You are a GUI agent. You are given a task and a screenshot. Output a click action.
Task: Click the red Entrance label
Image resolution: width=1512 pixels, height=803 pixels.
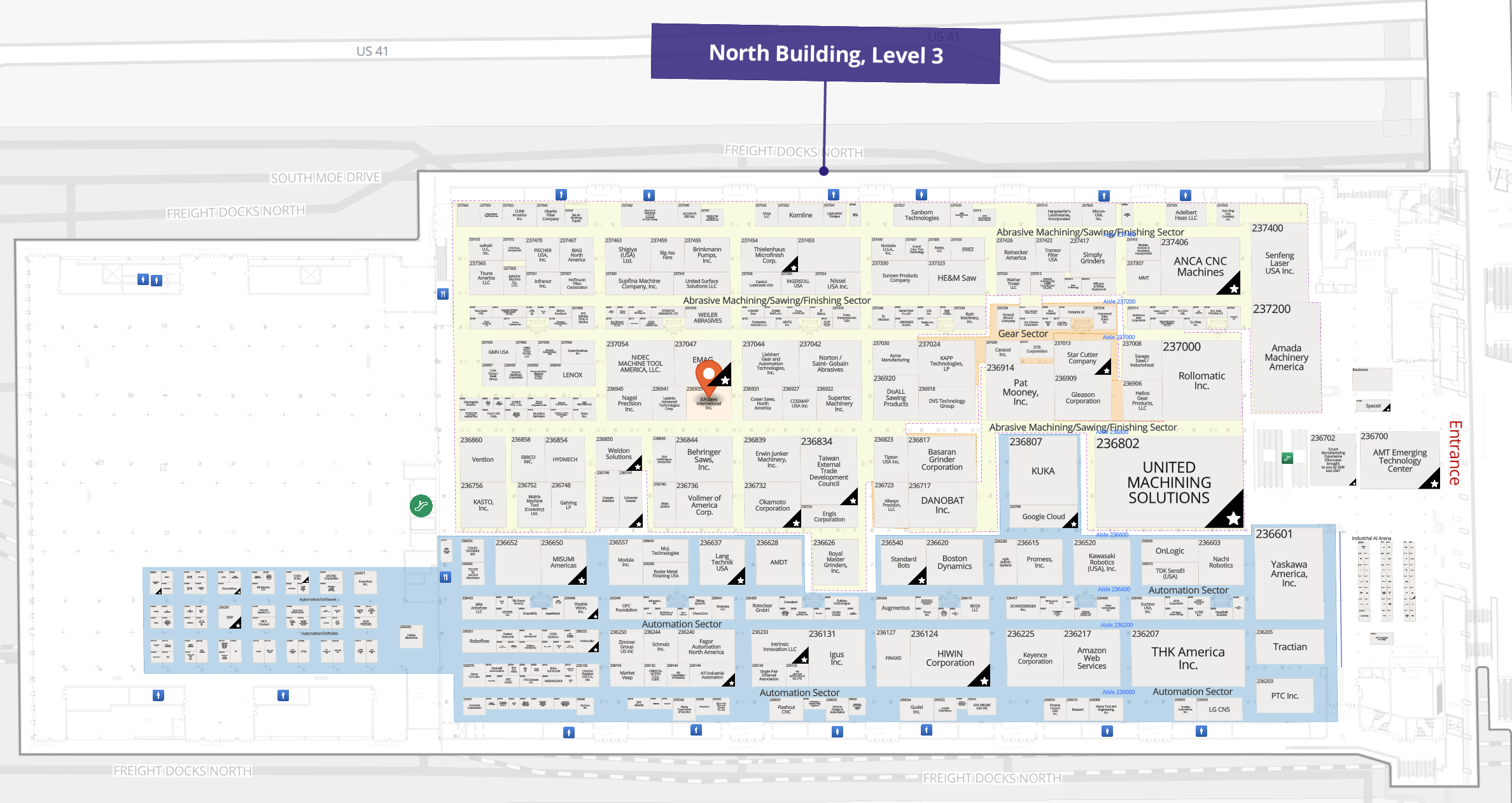tap(1455, 453)
